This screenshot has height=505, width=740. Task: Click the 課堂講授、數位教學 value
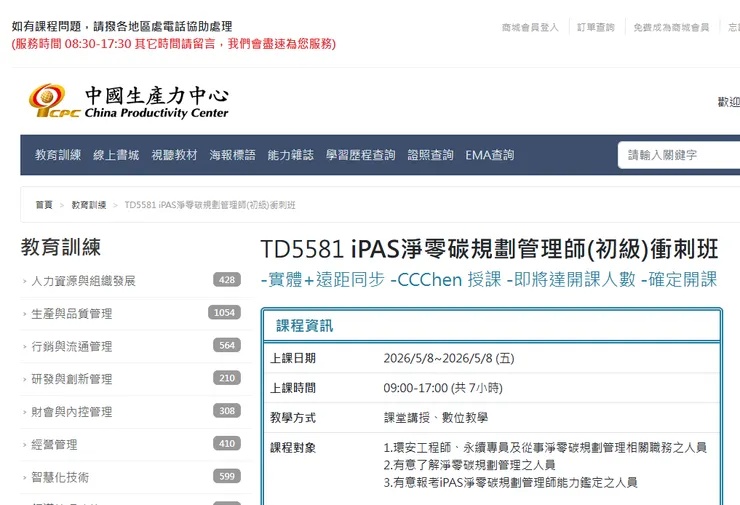point(436,418)
